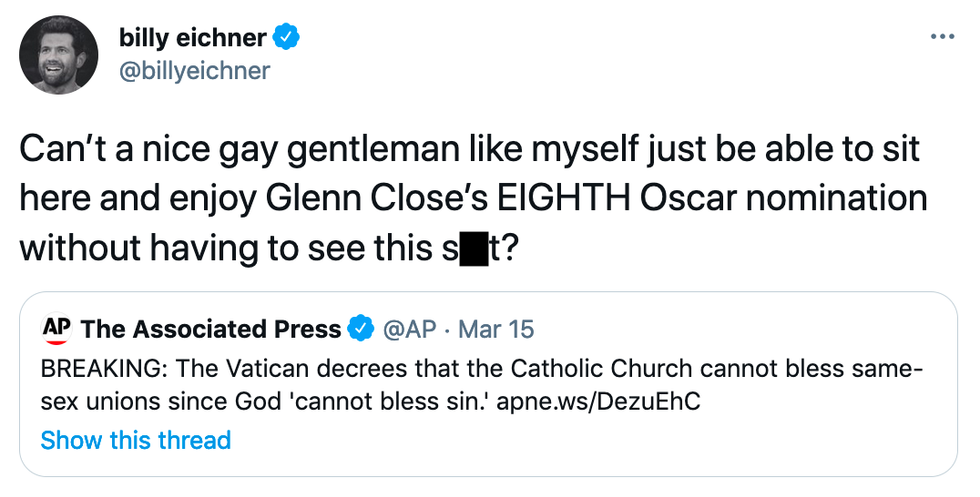The width and height of the screenshot is (980, 497).
Task: Open the @billyeichner handle link
Action: (194, 70)
